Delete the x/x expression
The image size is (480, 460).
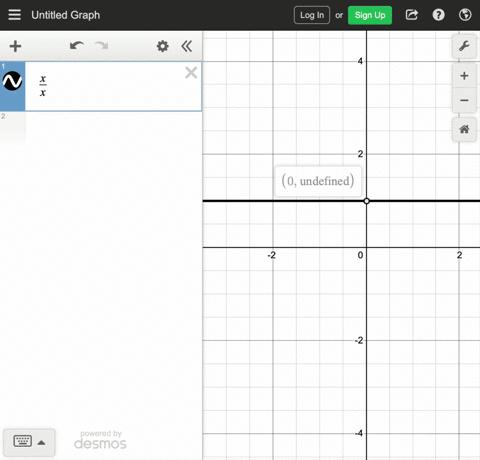click(191, 72)
